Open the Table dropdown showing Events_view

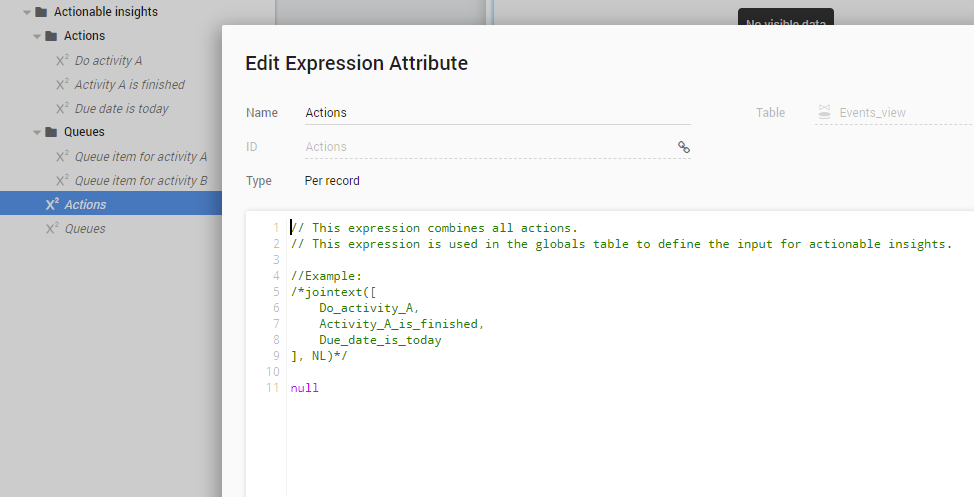pos(890,113)
